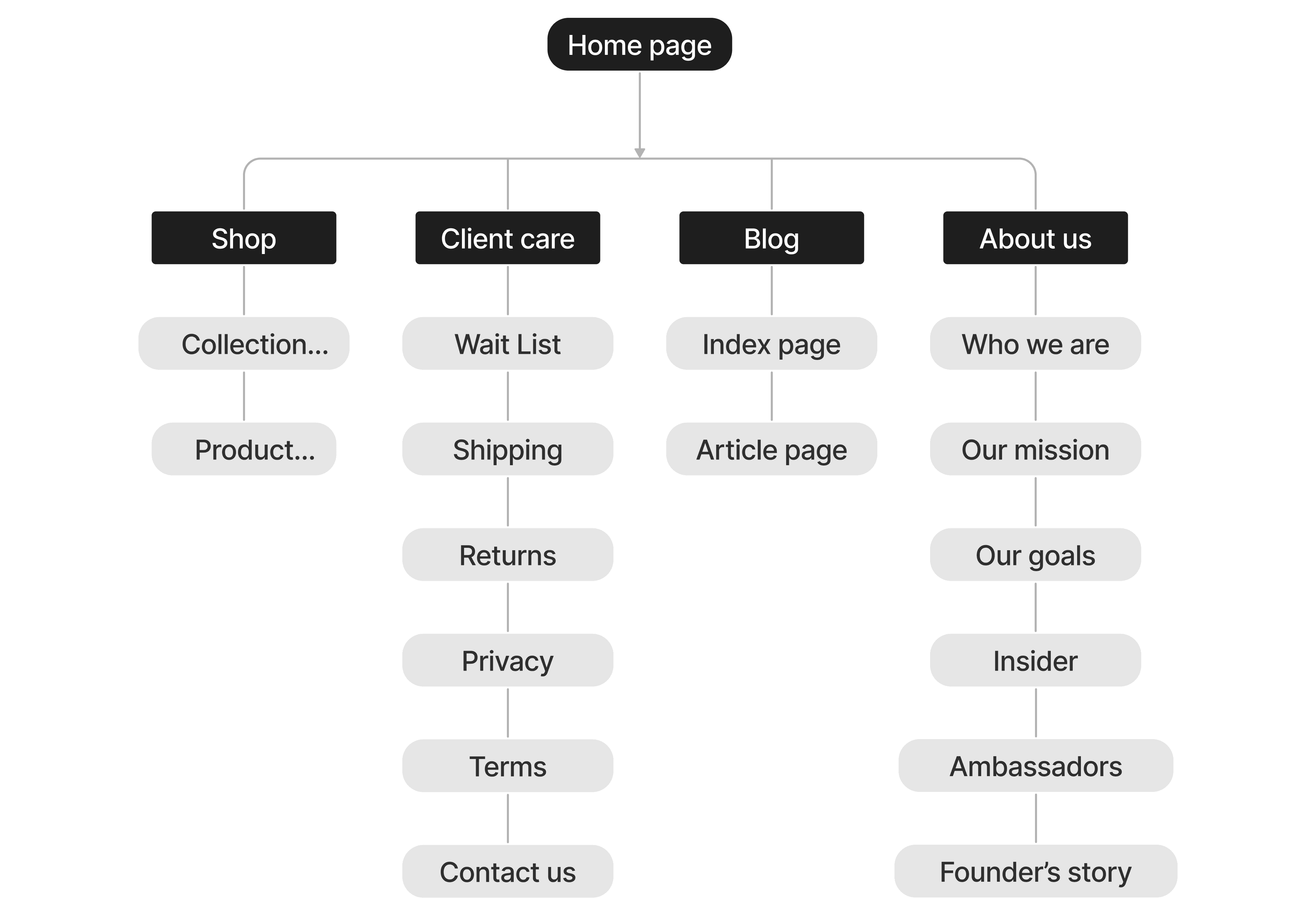Select the Home page root node

[x=639, y=44]
